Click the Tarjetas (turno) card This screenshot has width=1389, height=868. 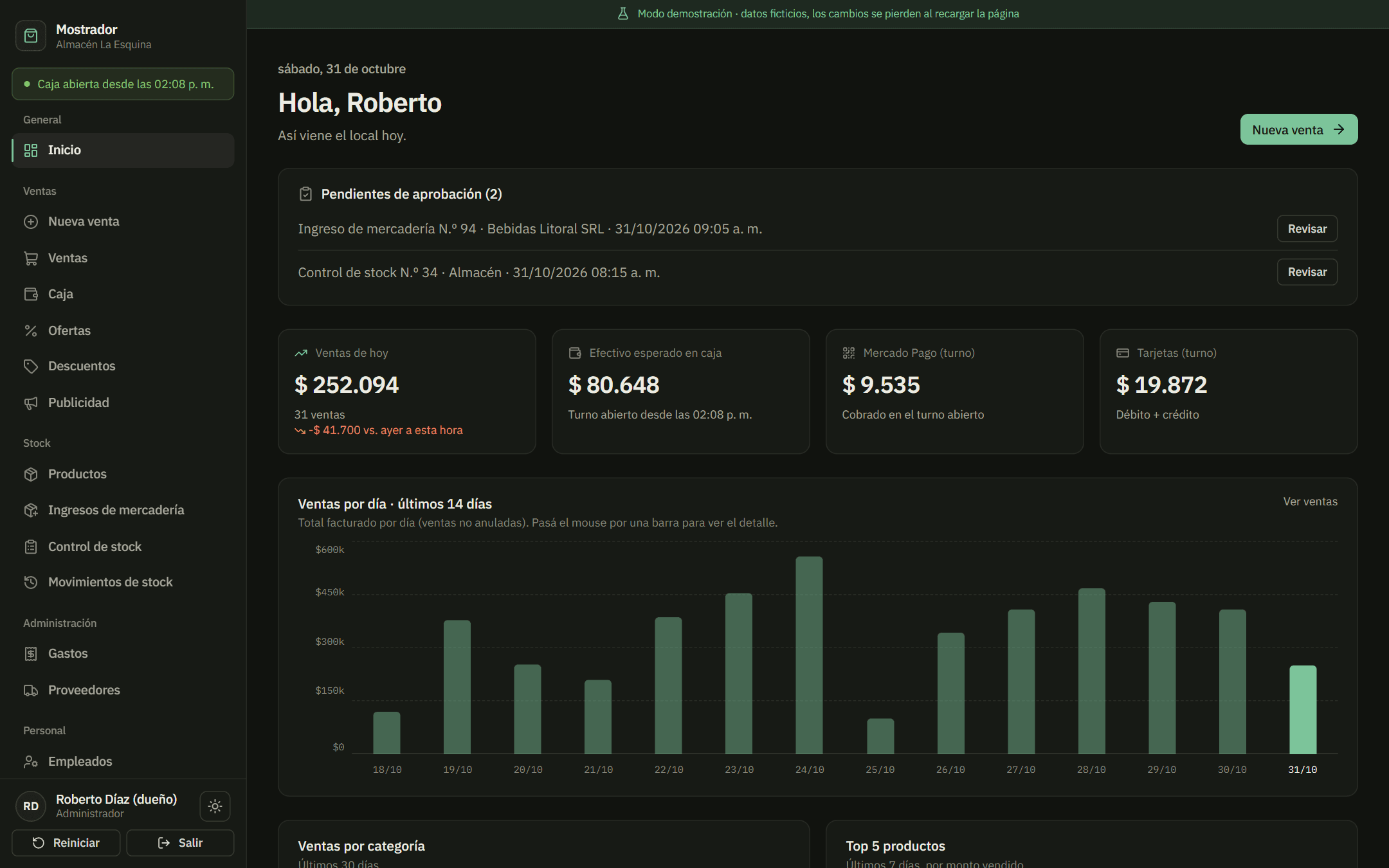coord(1229,392)
